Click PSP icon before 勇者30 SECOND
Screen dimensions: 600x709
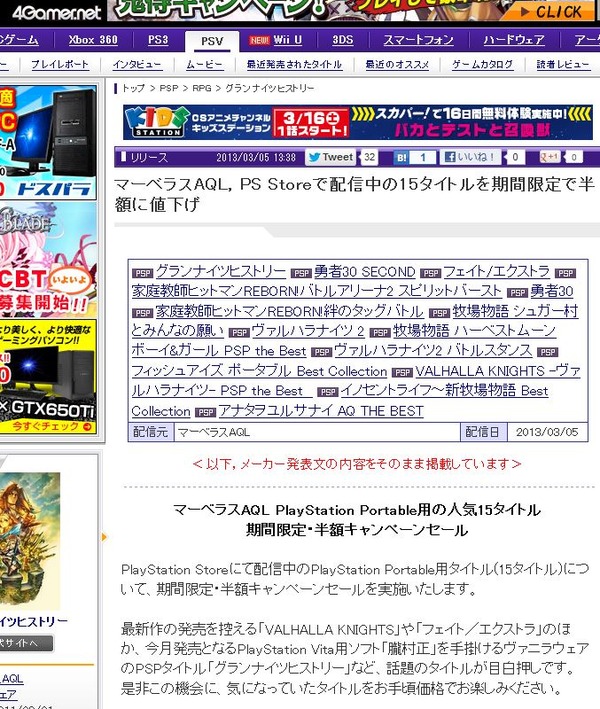(301, 273)
